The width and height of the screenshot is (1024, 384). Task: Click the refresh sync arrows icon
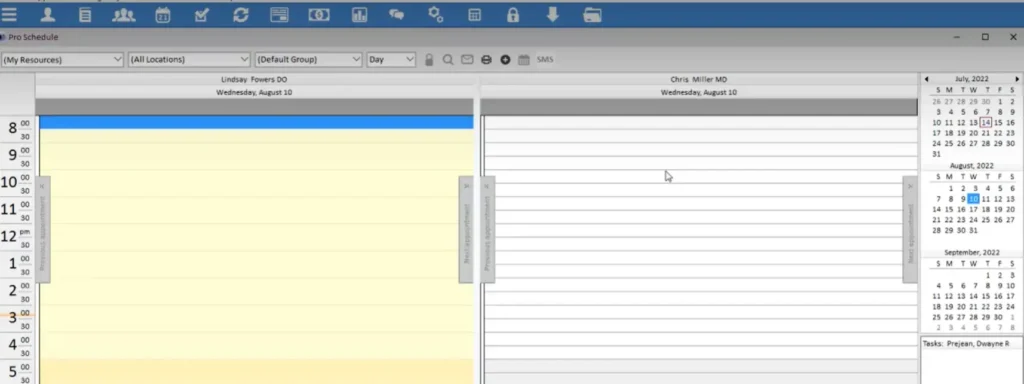(x=241, y=14)
